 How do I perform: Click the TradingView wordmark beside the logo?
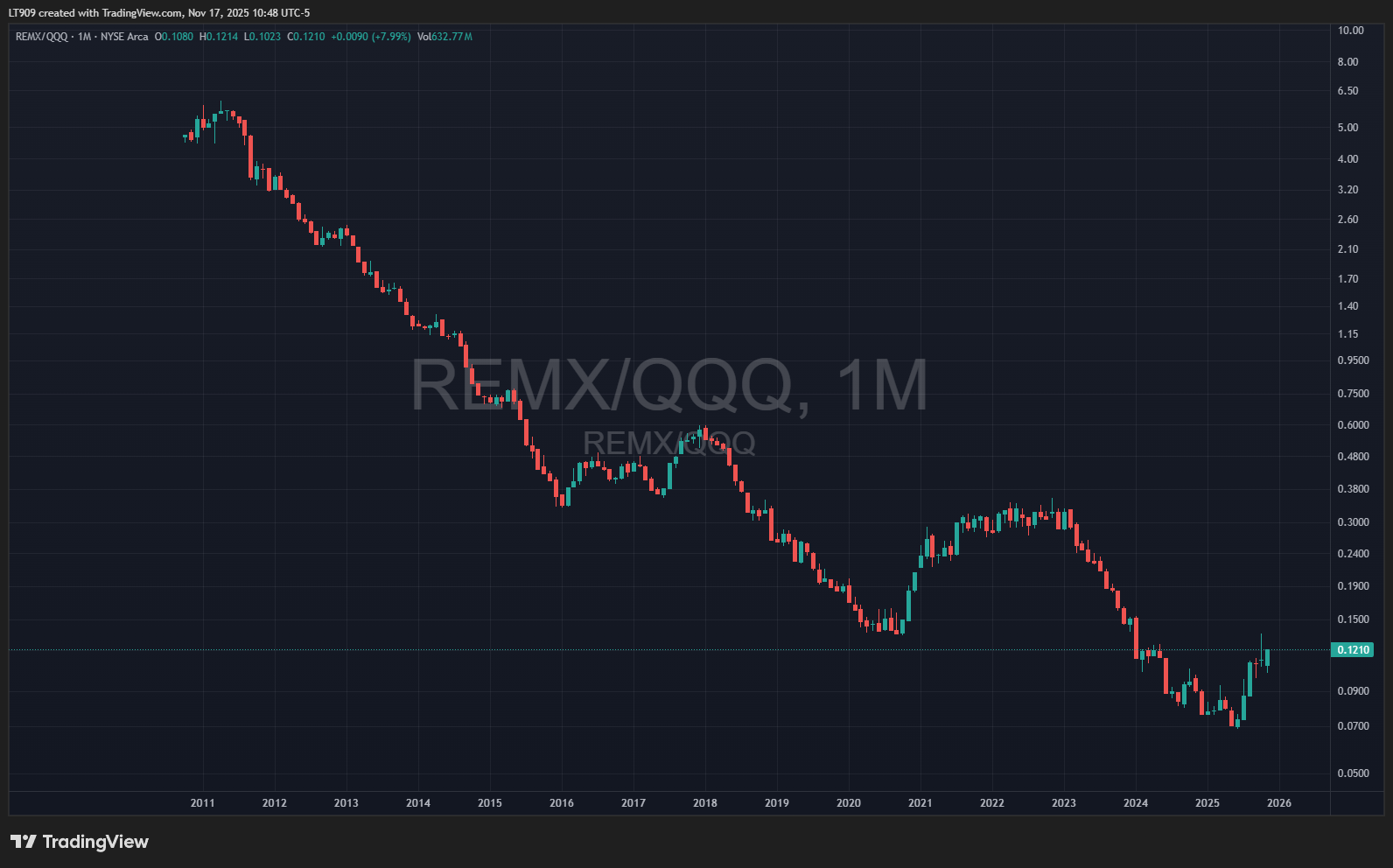[95, 842]
